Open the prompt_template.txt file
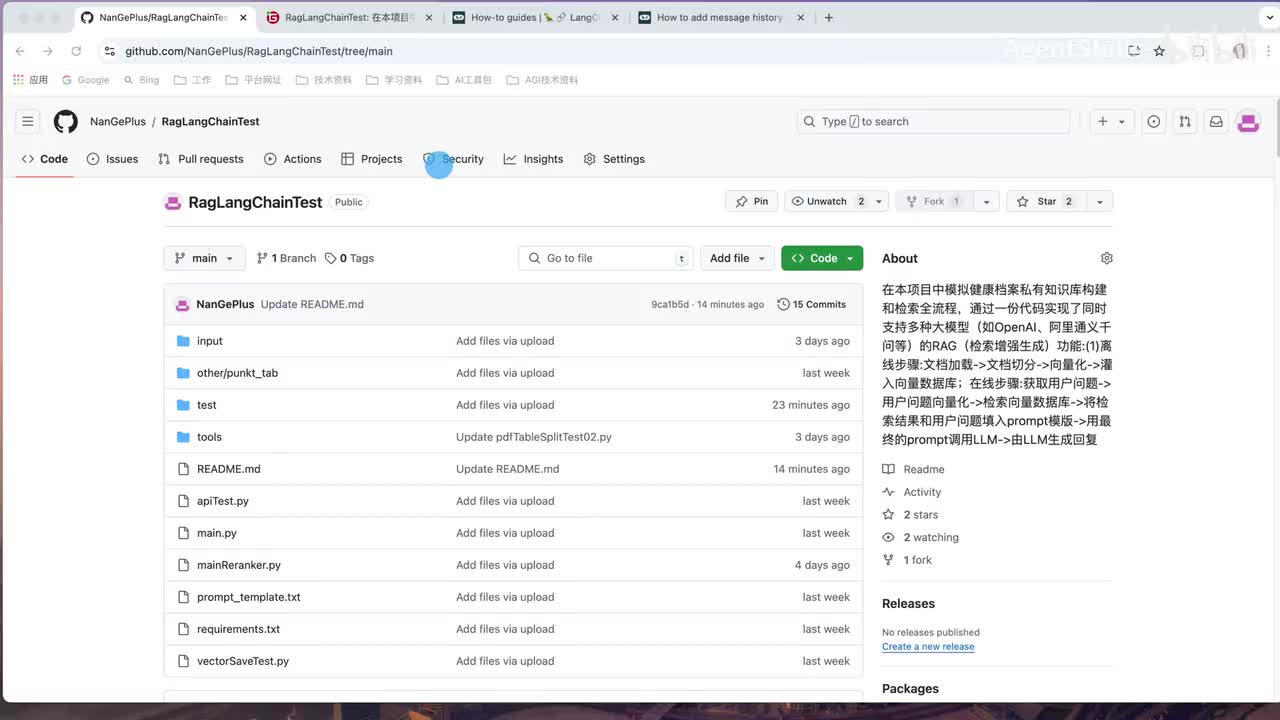 pyautogui.click(x=249, y=597)
